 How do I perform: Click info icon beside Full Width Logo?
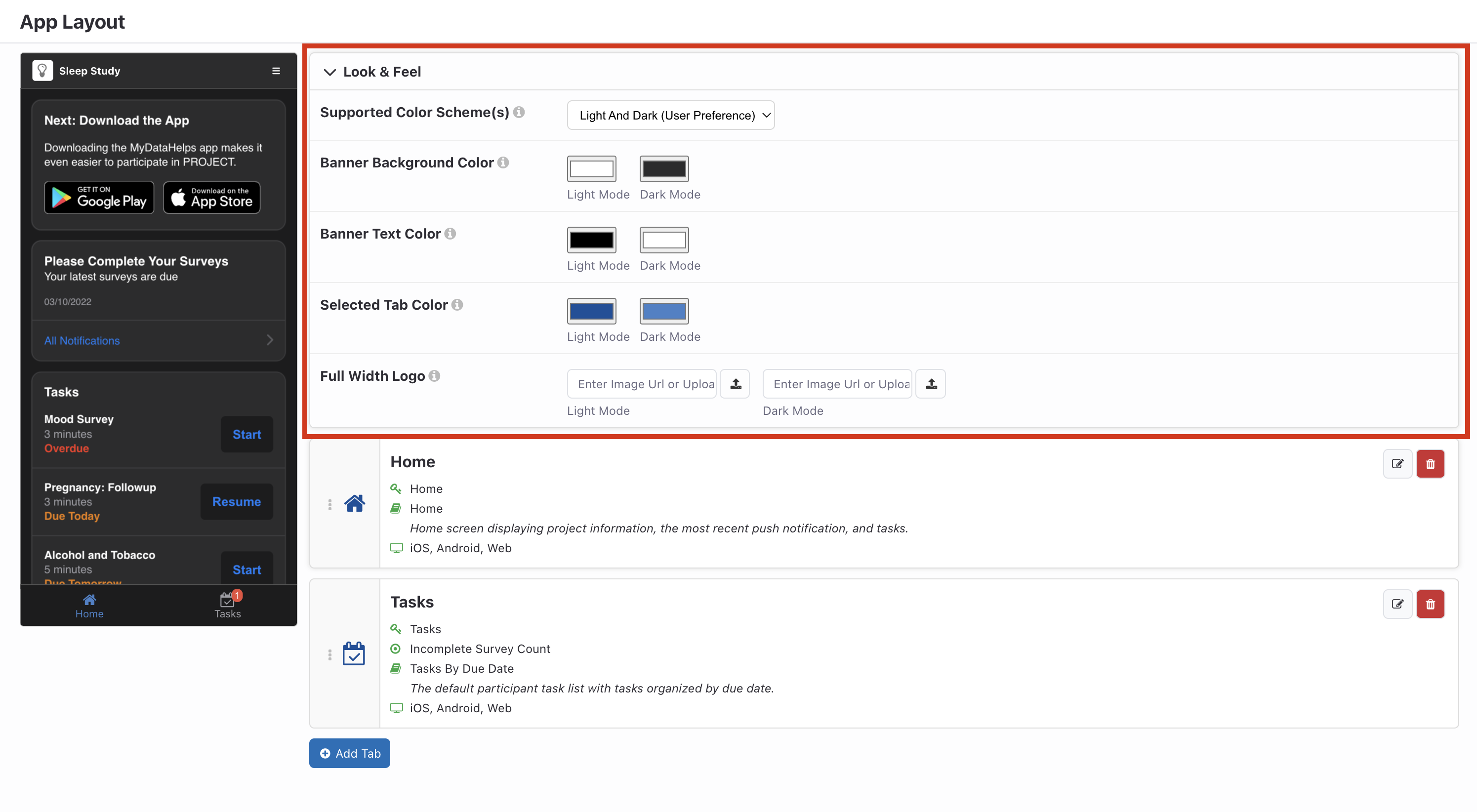click(435, 375)
